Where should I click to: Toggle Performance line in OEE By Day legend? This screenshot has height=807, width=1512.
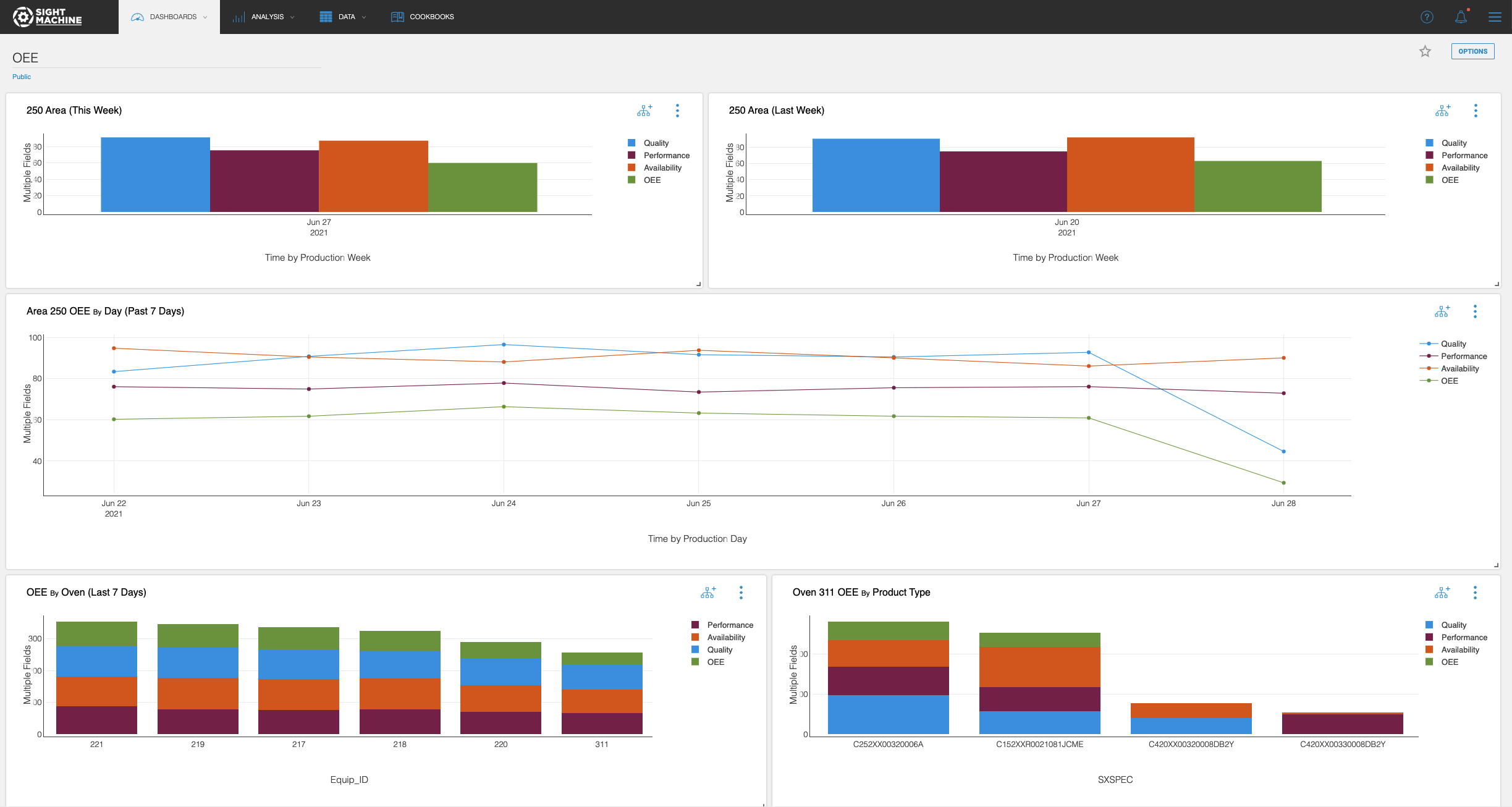pyautogui.click(x=1453, y=356)
